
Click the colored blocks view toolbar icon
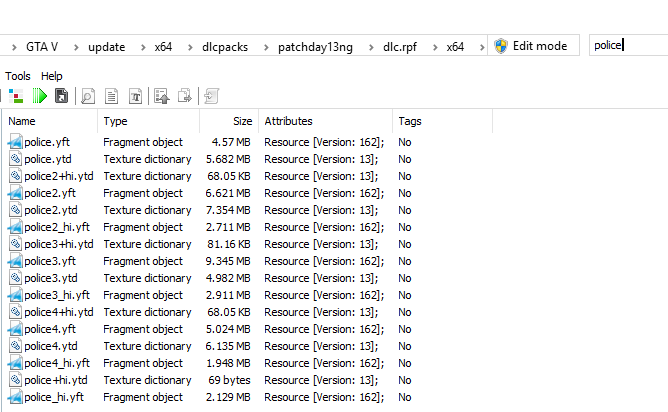[16, 96]
